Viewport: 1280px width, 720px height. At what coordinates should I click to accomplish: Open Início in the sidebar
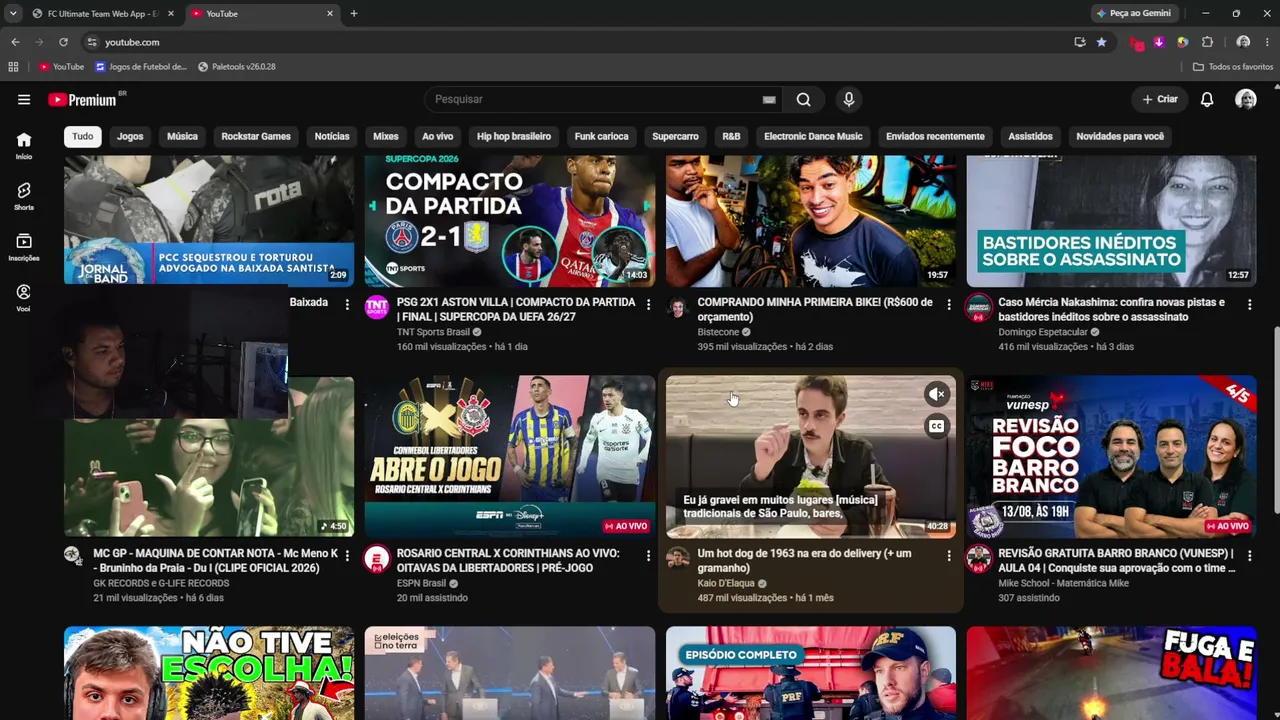coord(24,145)
